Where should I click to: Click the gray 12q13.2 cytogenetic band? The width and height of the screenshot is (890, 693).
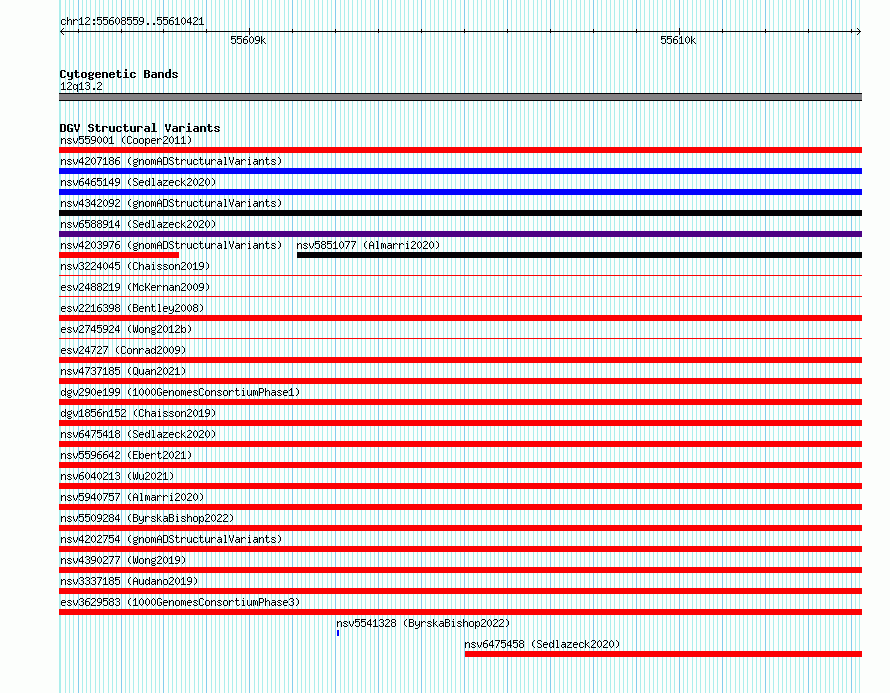tap(460, 97)
